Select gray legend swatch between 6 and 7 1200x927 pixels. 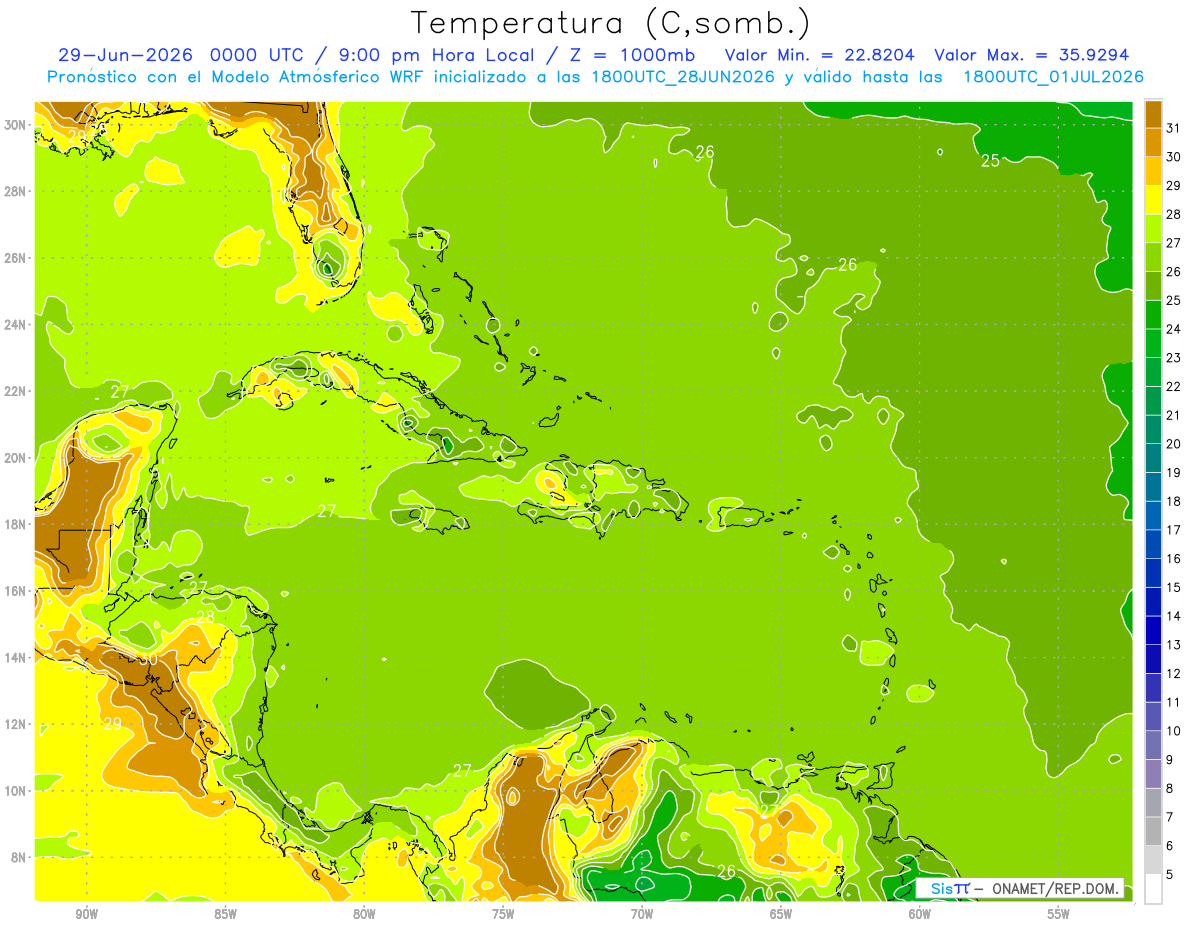(1153, 832)
